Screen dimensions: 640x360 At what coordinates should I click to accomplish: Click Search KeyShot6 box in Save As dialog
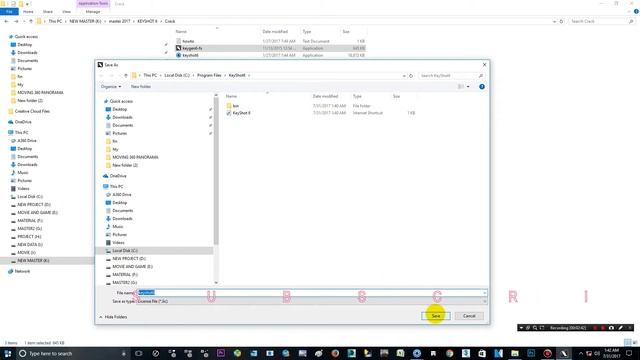(451, 76)
